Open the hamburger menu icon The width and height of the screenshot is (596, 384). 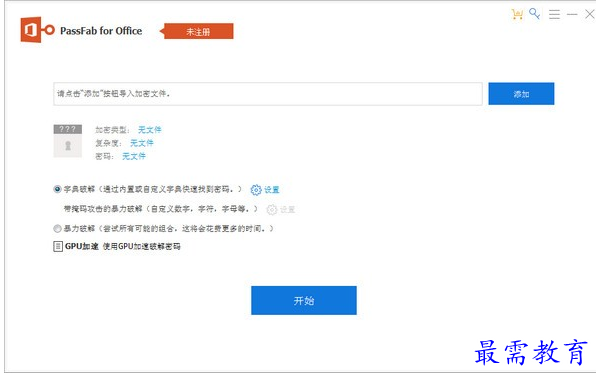point(554,14)
